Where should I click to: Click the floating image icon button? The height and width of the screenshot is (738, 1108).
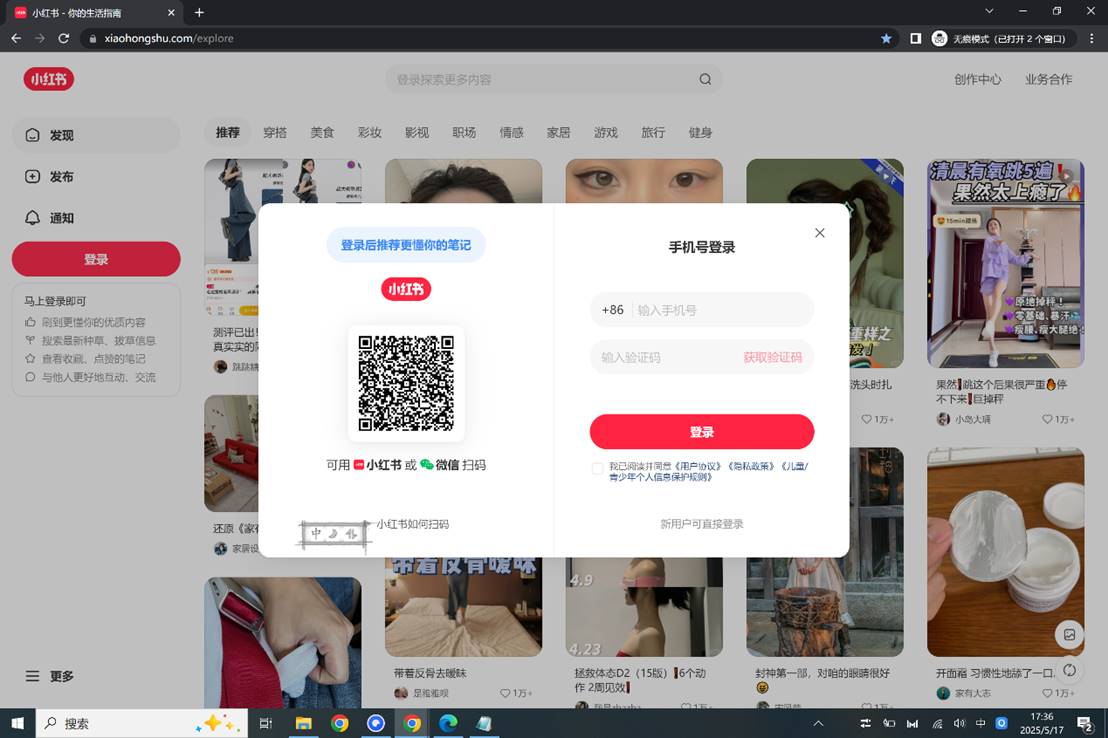coord(1070,635)
